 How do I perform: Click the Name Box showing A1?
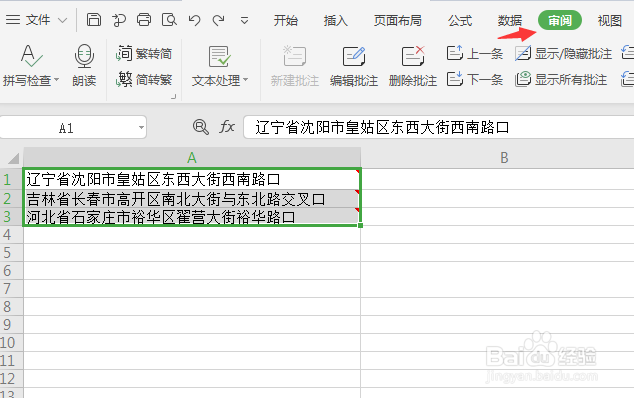[x=67, y=128]
